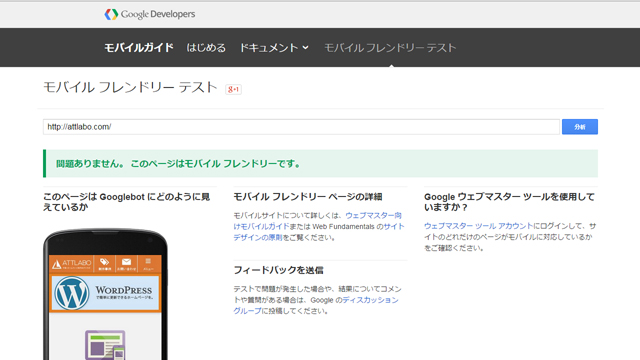Click the green 問題ありません result message
640x360 pixels.
[320, 164]
